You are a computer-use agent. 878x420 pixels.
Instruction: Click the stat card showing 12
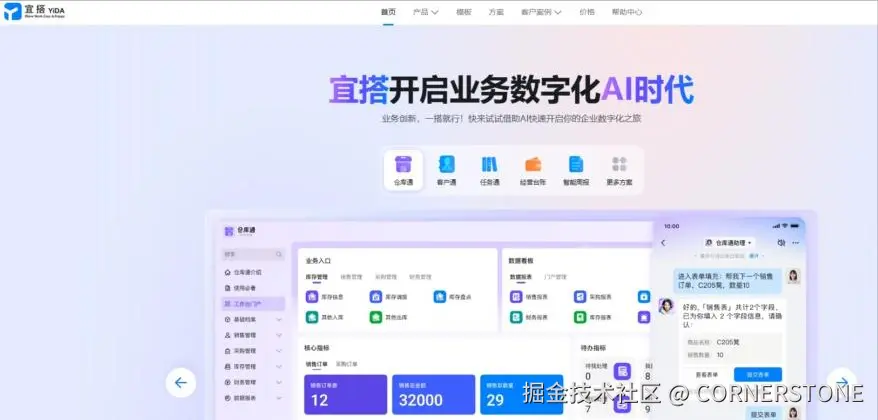click(345, 394)
